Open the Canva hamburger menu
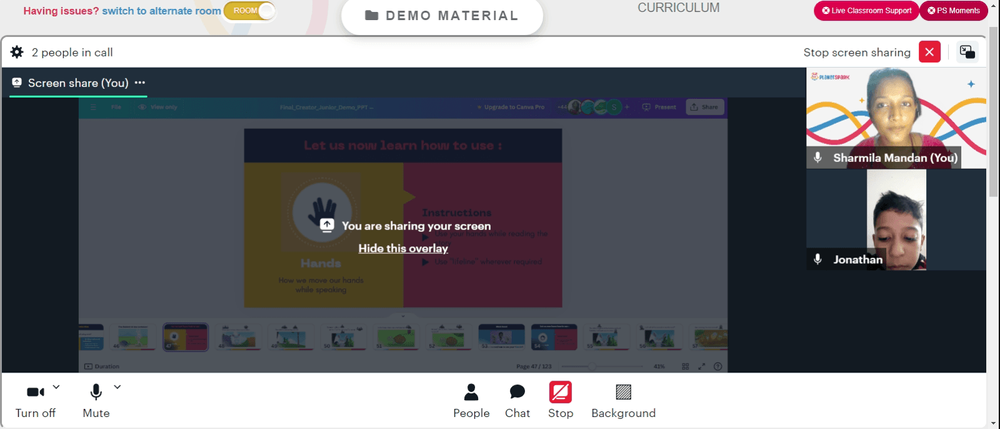 (93, 107)
